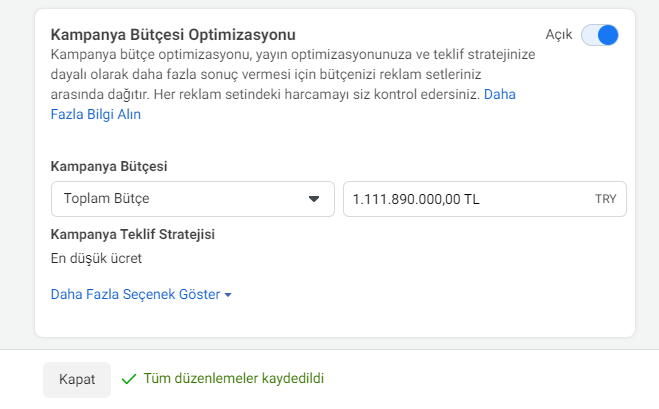Viewport: 659px width, 409px height.
Task: Click the Tüm düzenlemeler kaydedildi status text
Action: [234, 378]
